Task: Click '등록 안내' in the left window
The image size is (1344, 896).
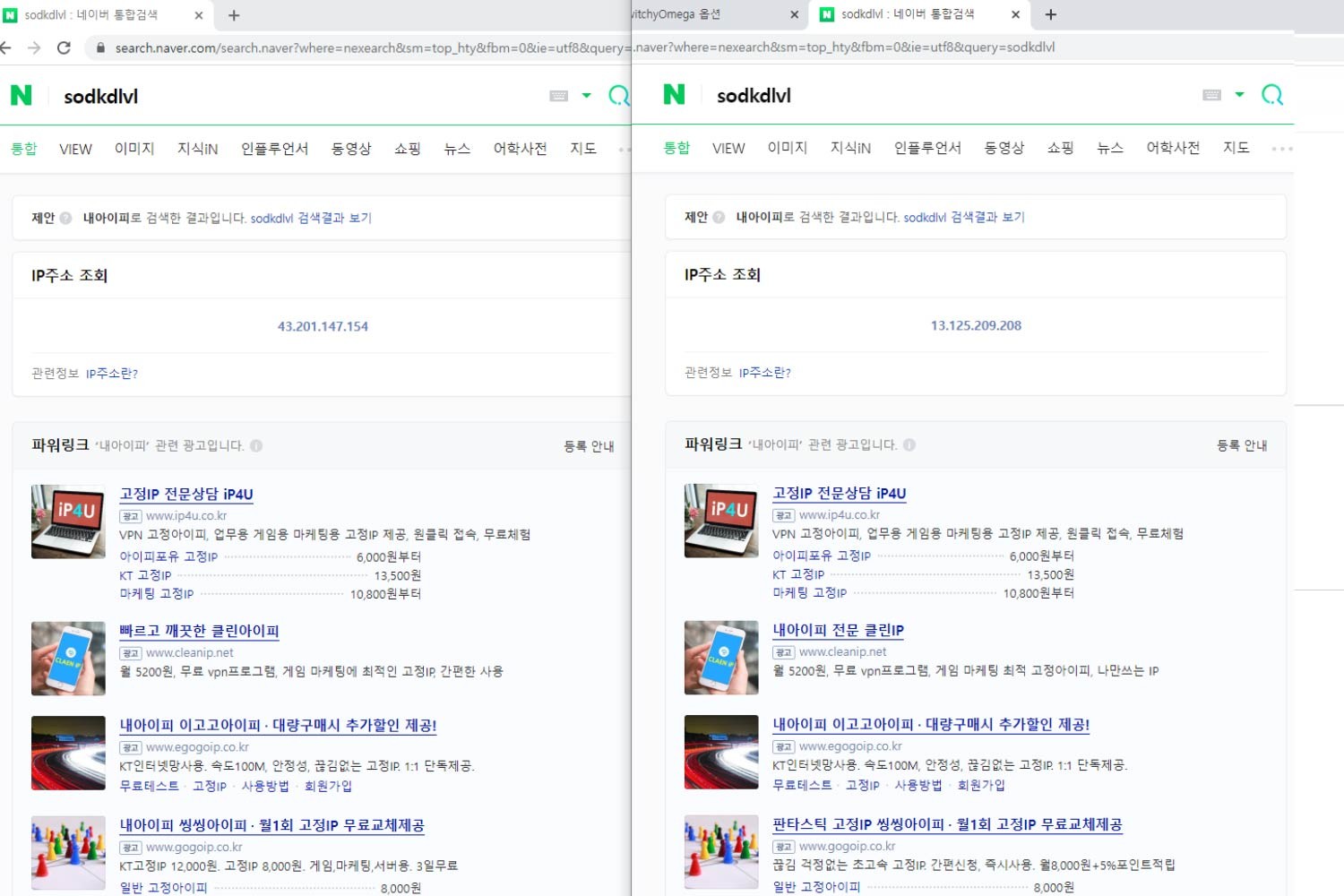Action: (589, 446)
